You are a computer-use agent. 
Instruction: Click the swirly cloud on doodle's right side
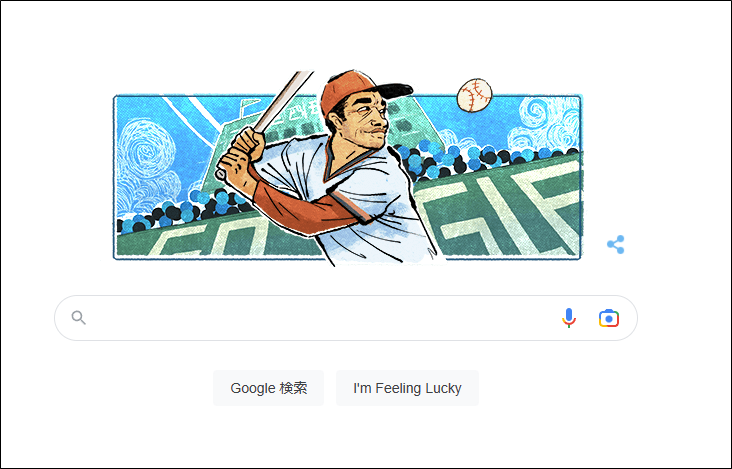[544, 122]
